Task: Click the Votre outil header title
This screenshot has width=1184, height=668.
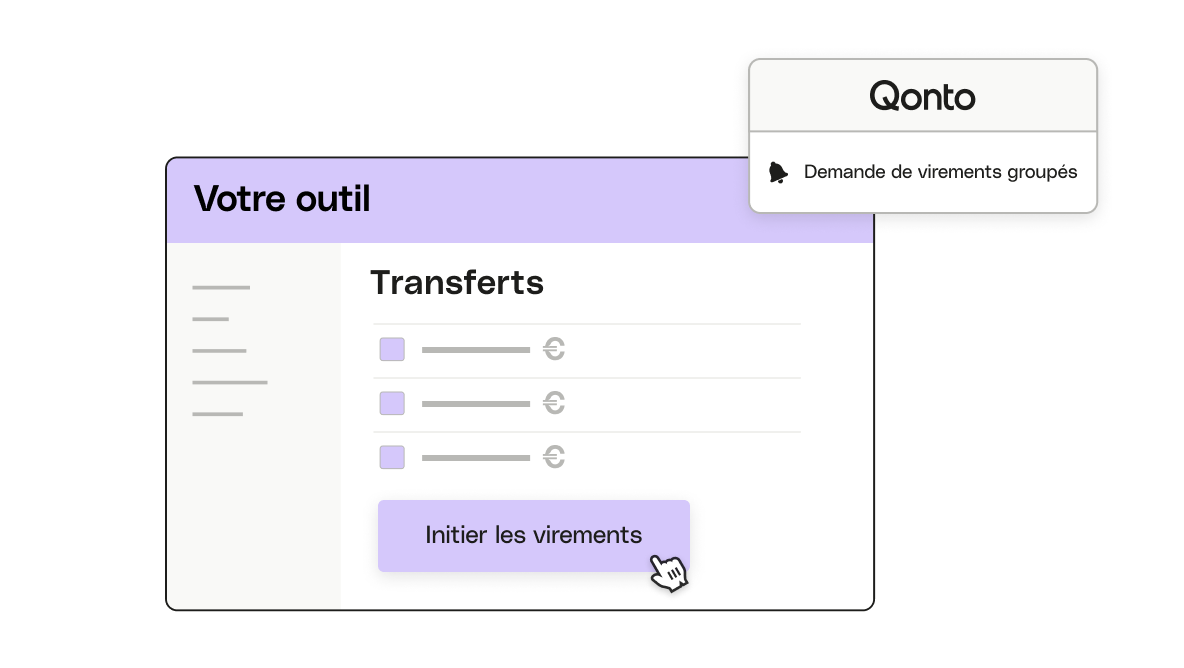Action: pyautogui.click(x=282, y=199)
